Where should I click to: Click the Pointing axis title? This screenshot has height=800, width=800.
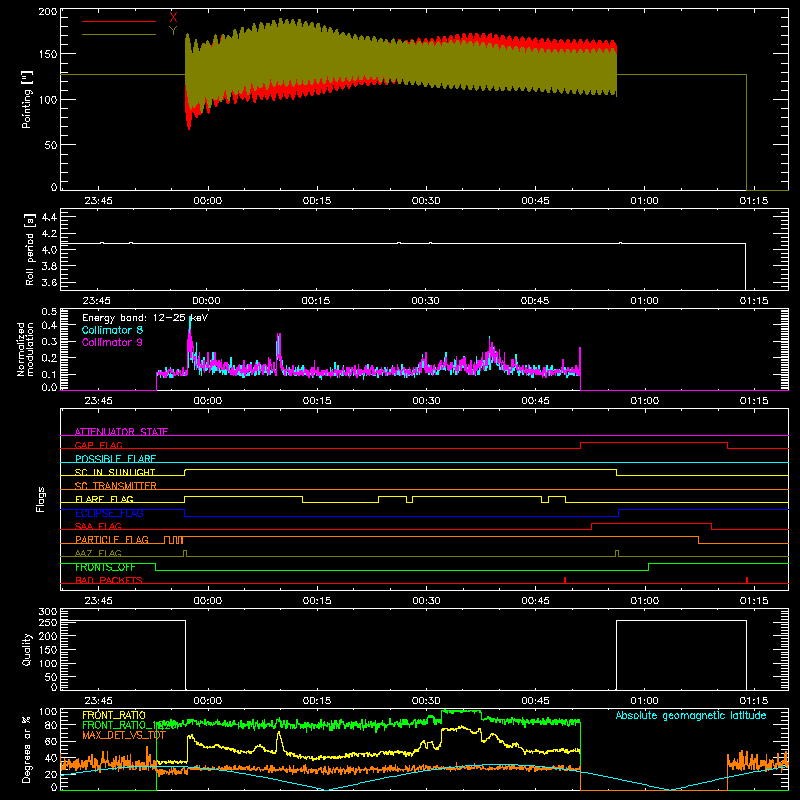tap(27, 99)
